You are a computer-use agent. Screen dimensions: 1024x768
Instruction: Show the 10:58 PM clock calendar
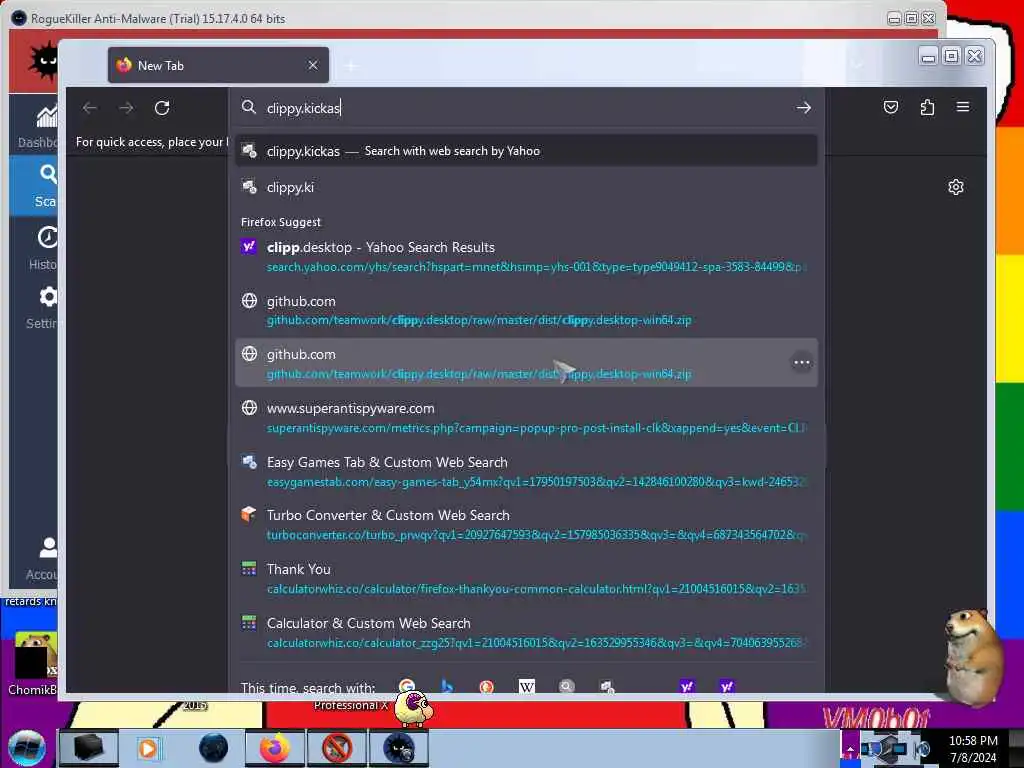973,749
